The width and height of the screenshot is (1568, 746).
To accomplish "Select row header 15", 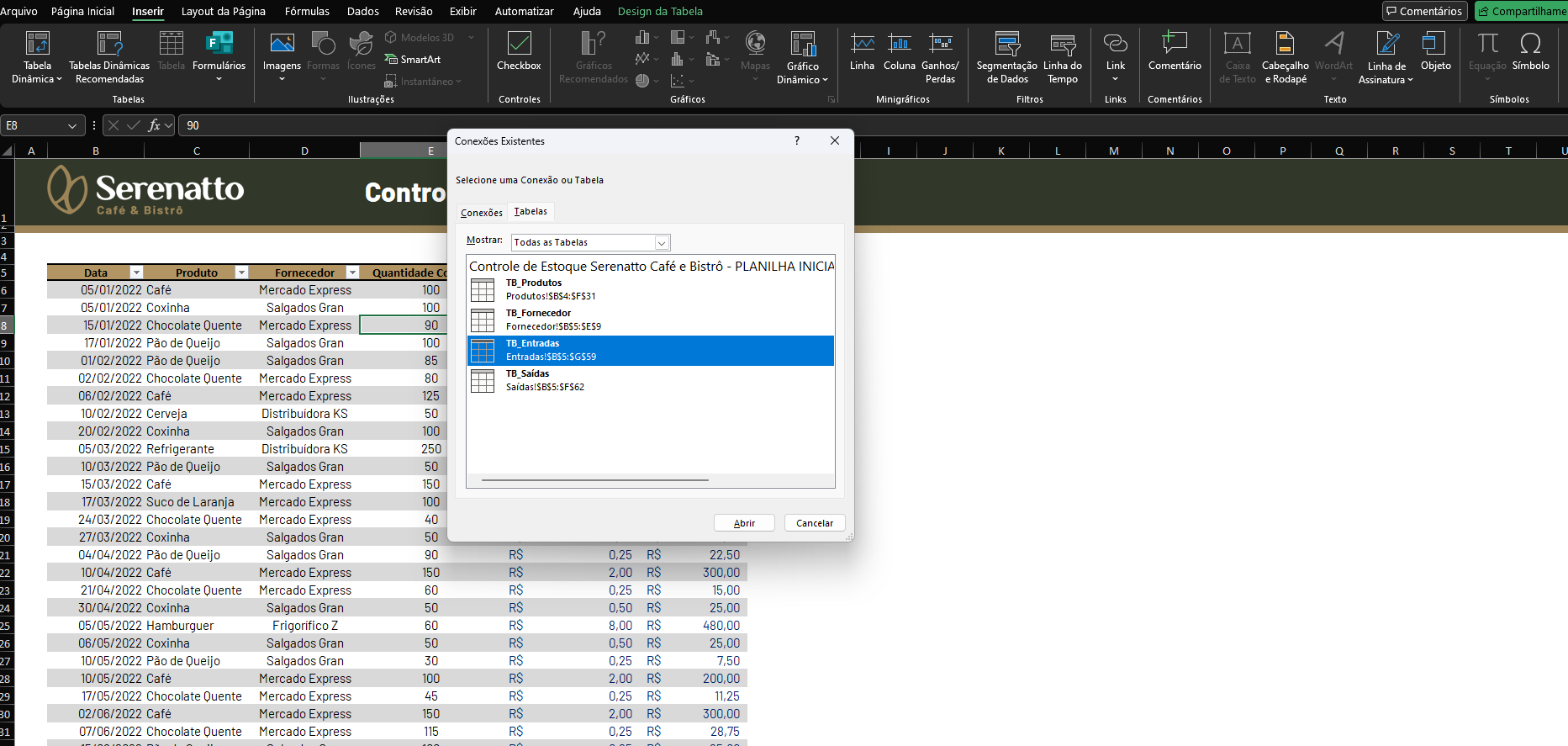I will 6,449.
